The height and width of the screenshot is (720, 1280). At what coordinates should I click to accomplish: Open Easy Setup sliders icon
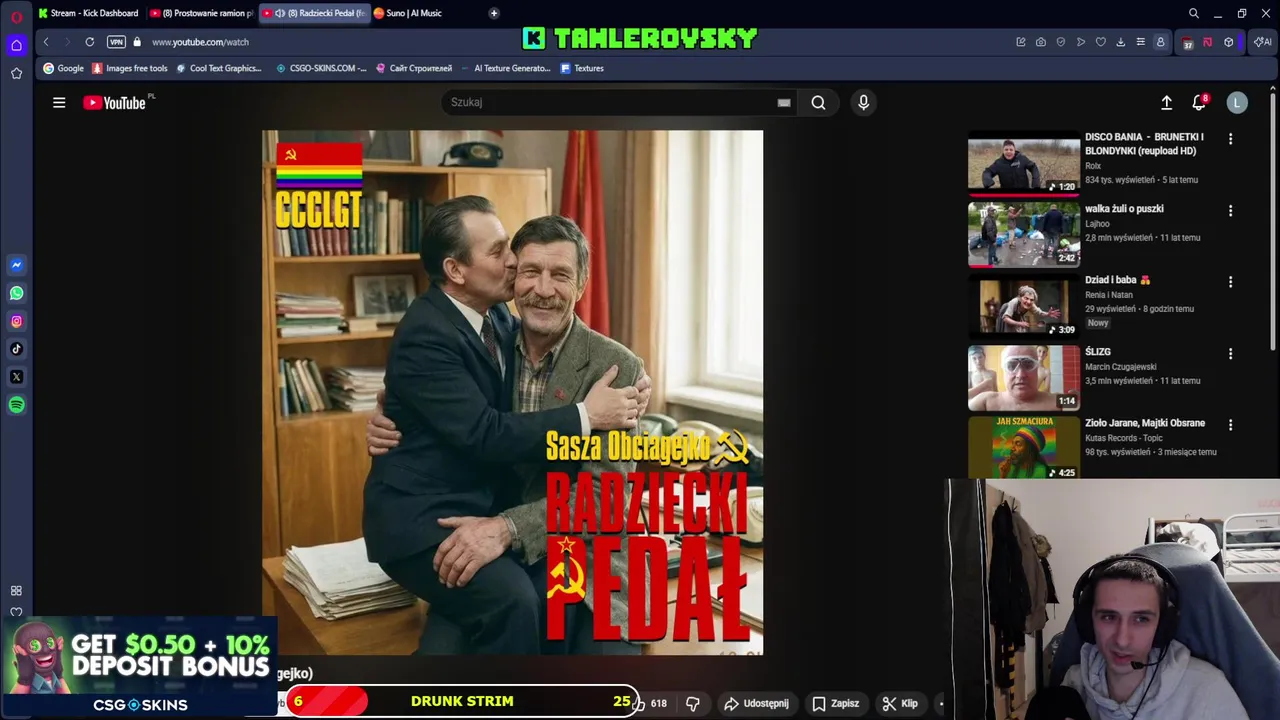tap(1140, 42)
